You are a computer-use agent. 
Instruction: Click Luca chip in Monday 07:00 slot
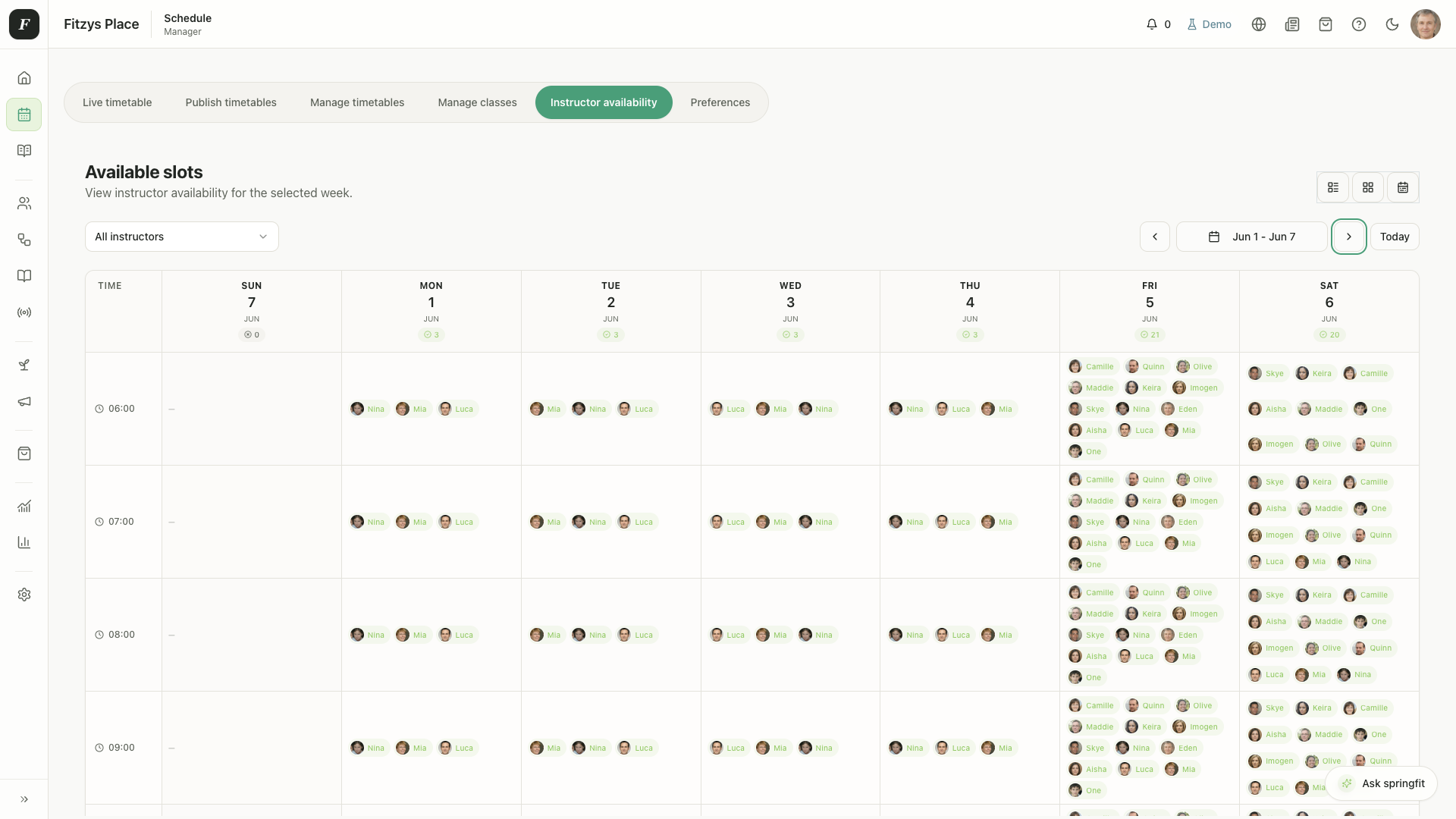(x=457, y=522)
